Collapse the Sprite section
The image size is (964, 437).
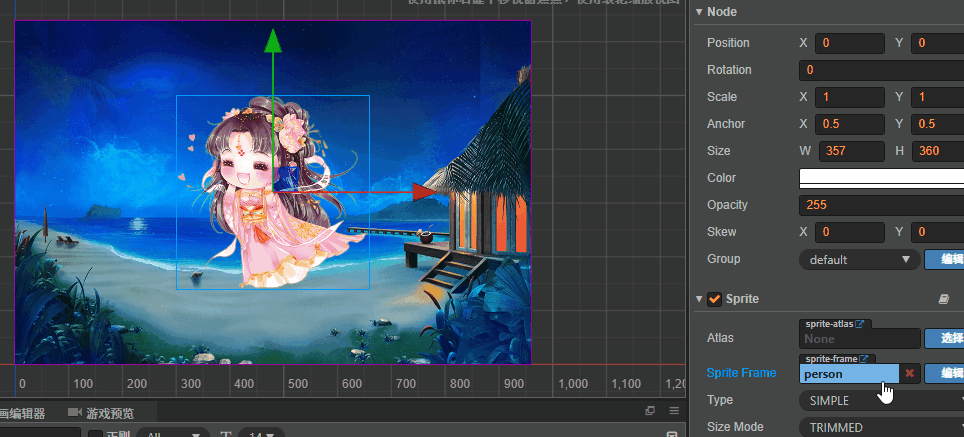[x=698, y=299]
